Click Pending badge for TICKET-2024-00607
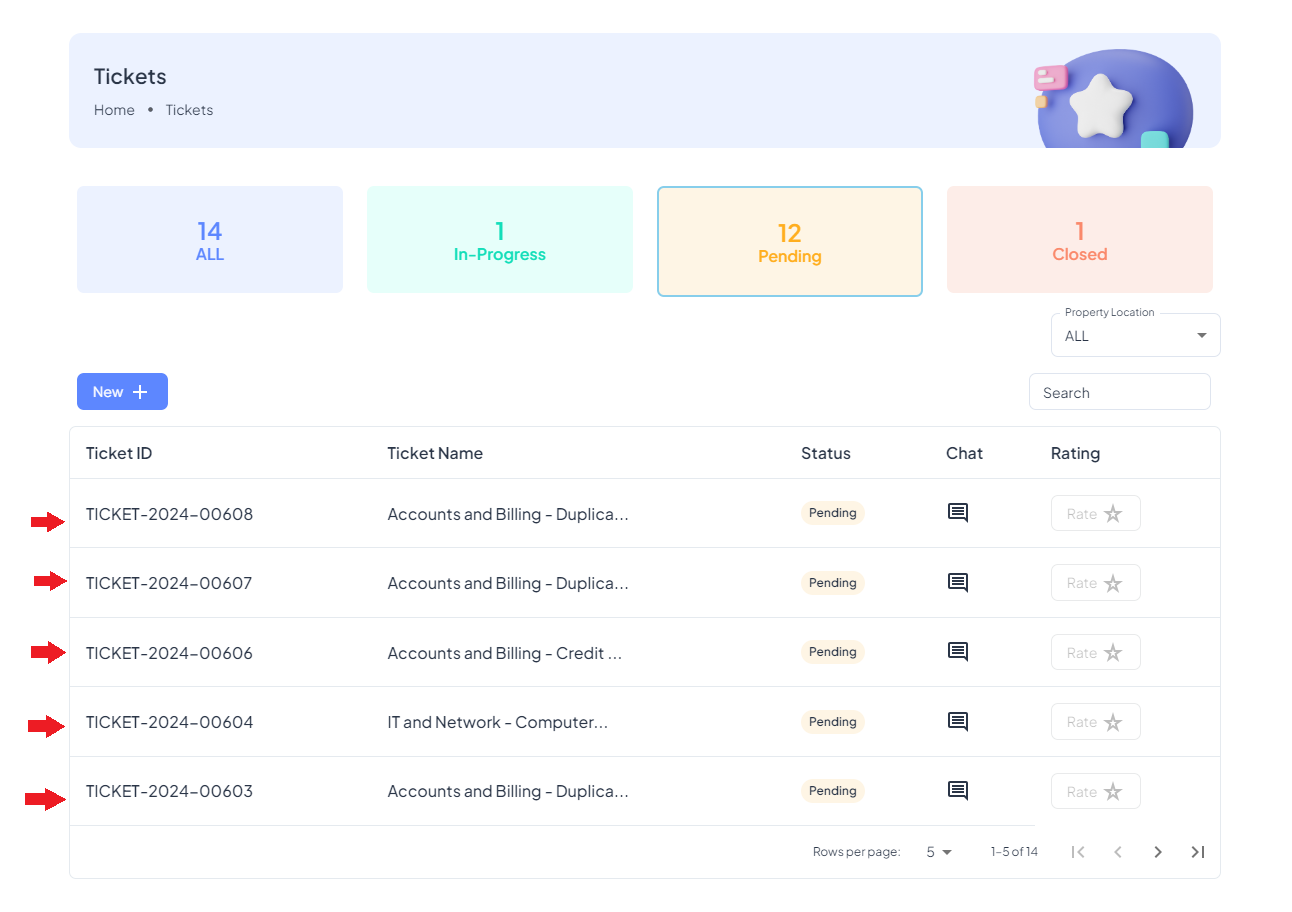This screenshot has height=912, width=1292. [x=833, y=583]
